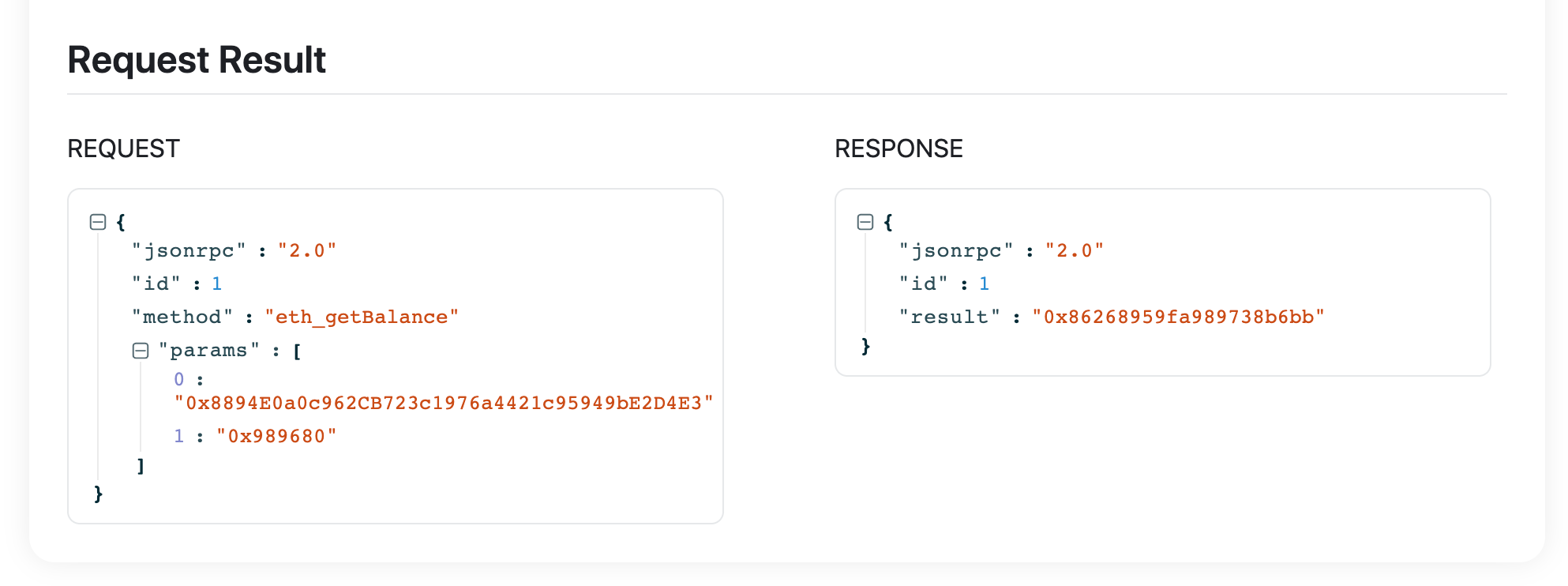
Task: Select the "2.0" value in the response
Action: 1074,251
